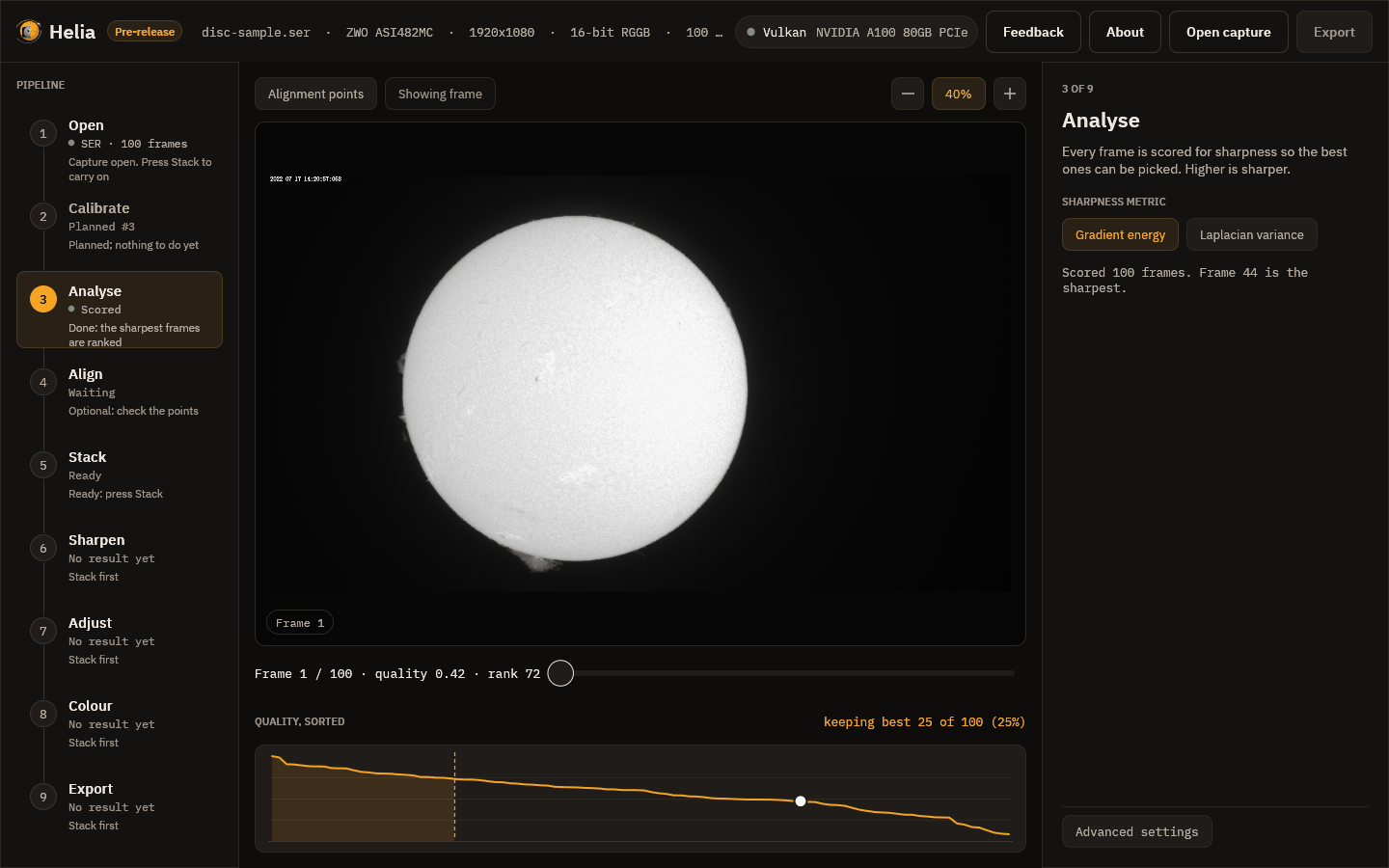The image size is (1389, 868).
Task: Click the zoom out minus button
Action: click(x=908, y=94)
